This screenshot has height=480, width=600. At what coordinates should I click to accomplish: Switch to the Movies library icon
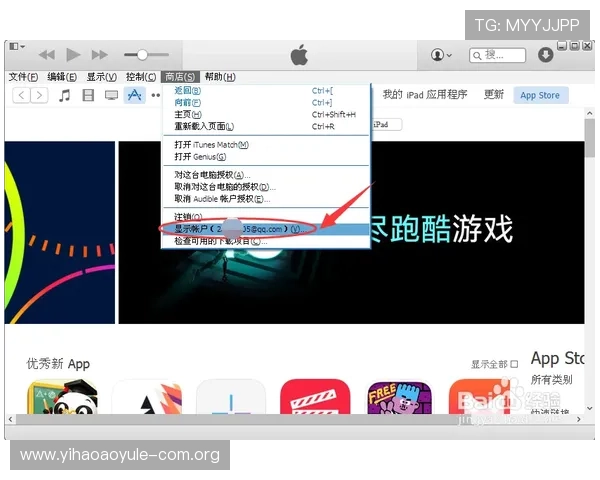pyautogui.click(x=88, y=95)
